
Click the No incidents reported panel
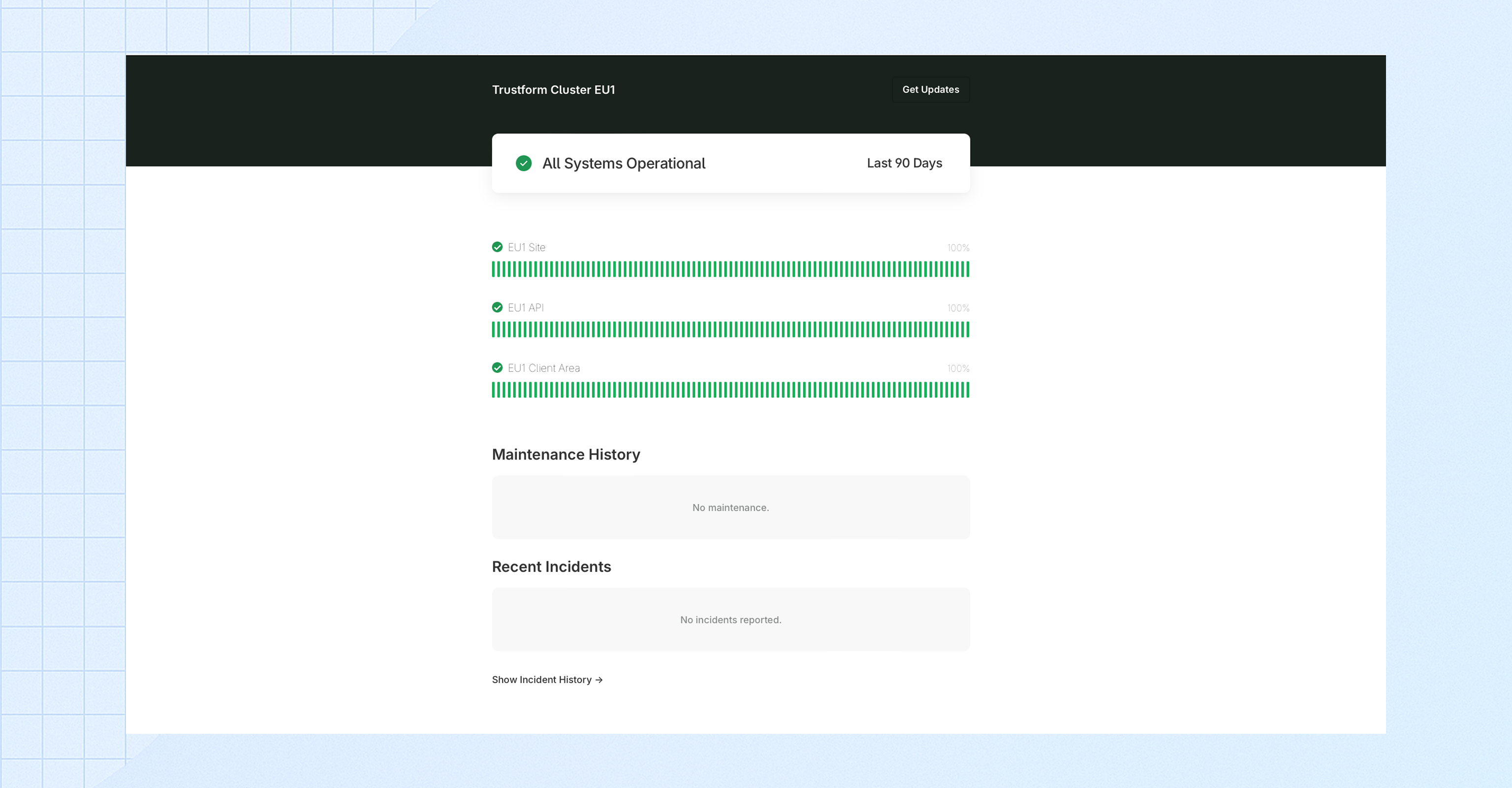[x=730, y=620]
